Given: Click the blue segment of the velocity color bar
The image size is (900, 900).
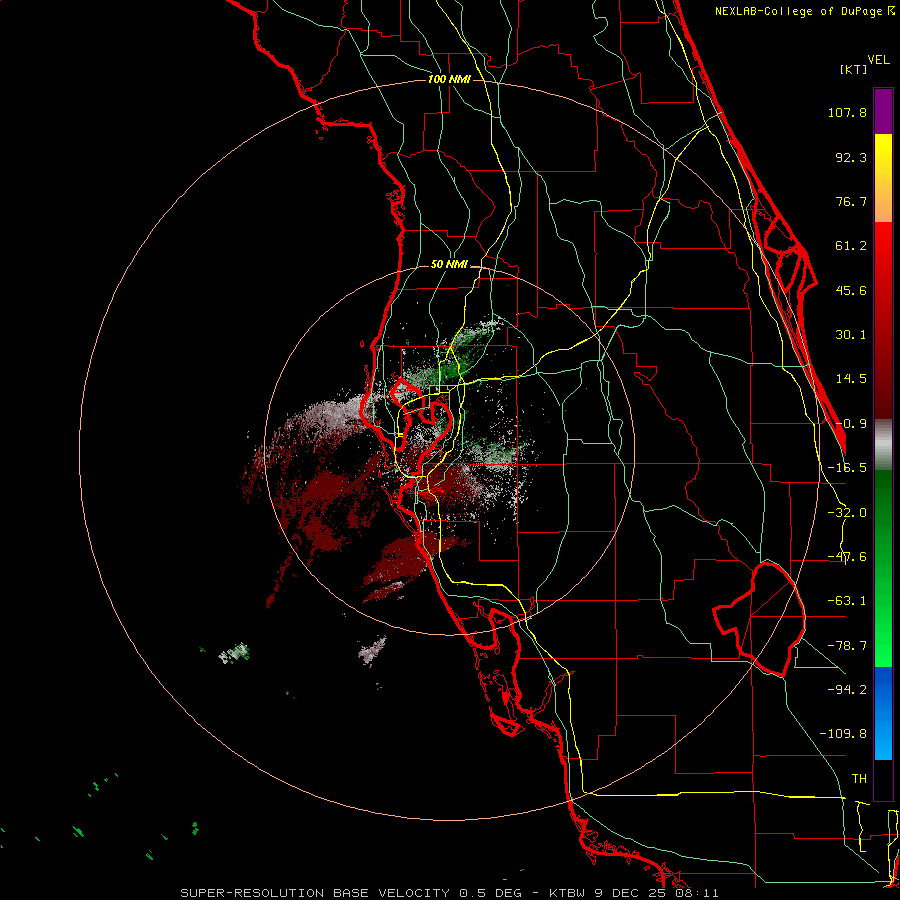Looking at the screenshot, I should click(883, 713).
